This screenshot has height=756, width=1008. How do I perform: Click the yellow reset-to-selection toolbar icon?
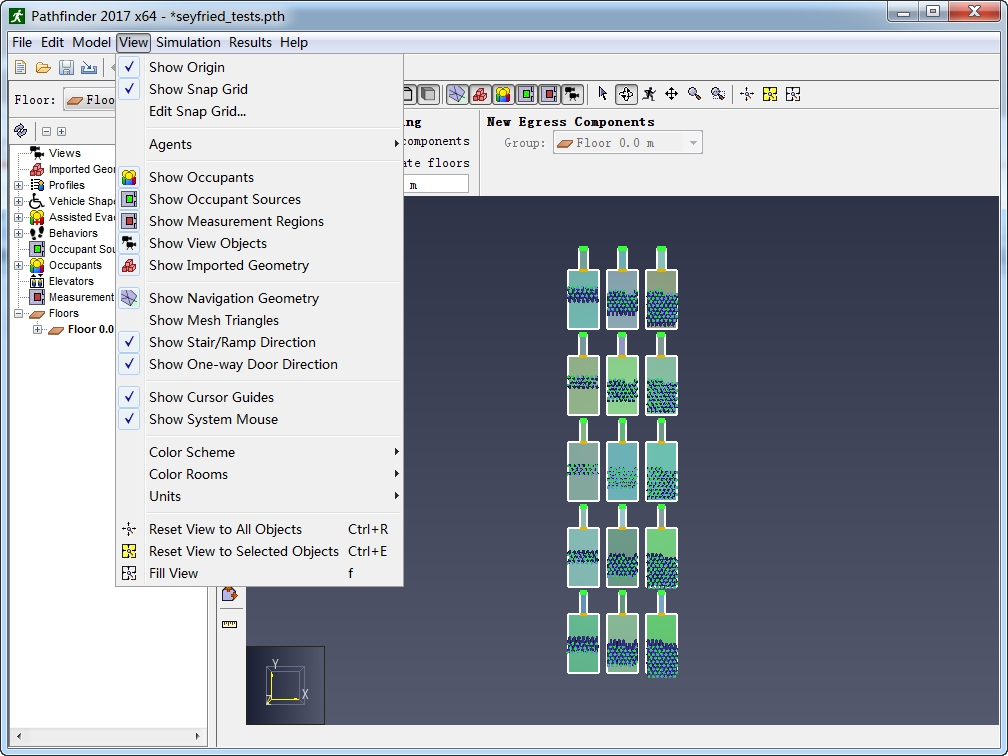[x=770, y=94]
